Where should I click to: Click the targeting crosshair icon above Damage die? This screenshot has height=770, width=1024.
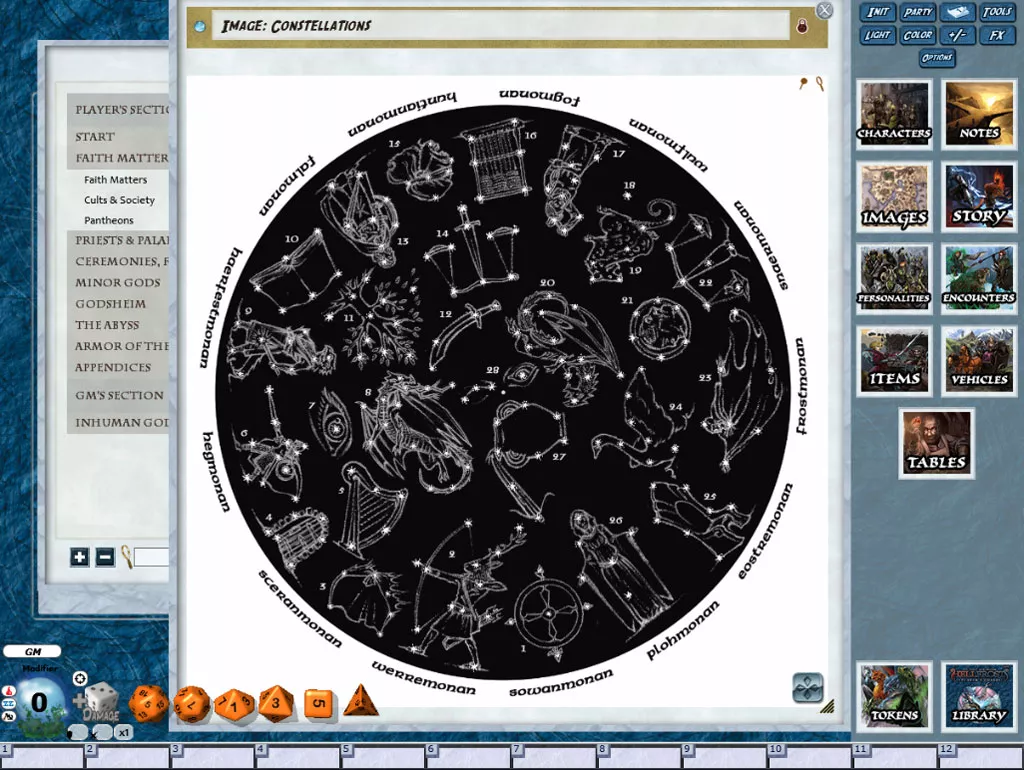tap(80, 679)
